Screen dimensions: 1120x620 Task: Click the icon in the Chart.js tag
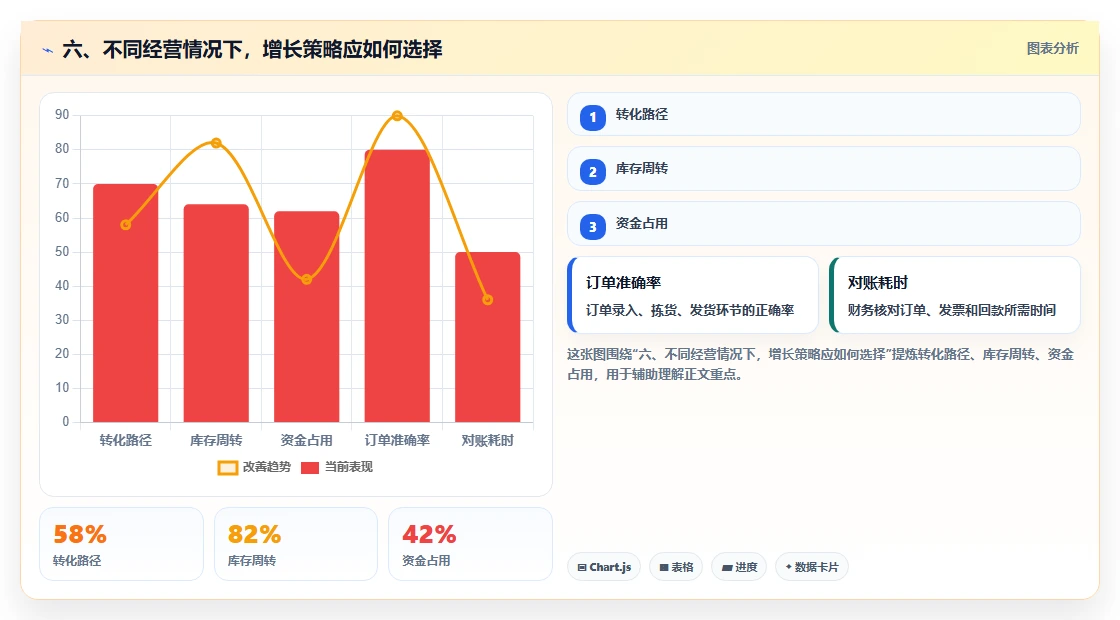click(582, 567)
